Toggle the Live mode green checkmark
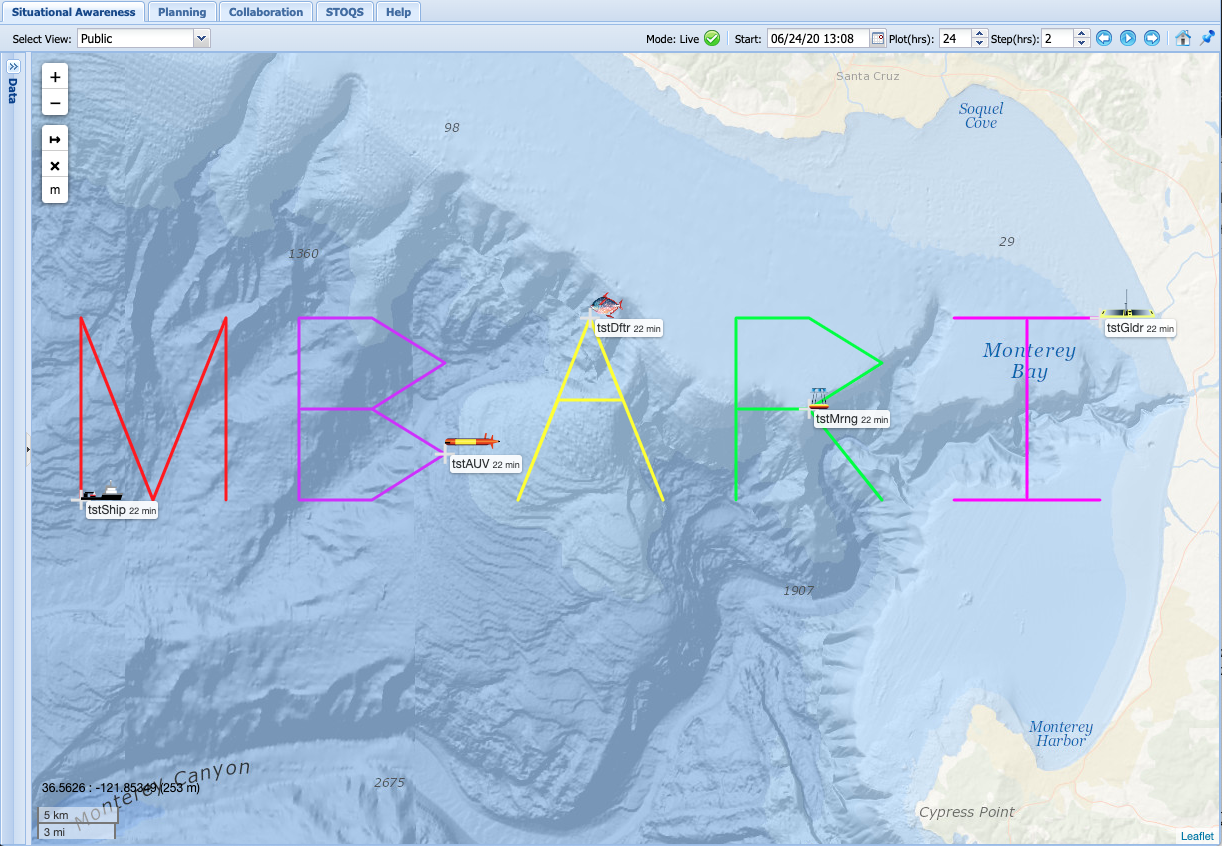 click(712, 38)
